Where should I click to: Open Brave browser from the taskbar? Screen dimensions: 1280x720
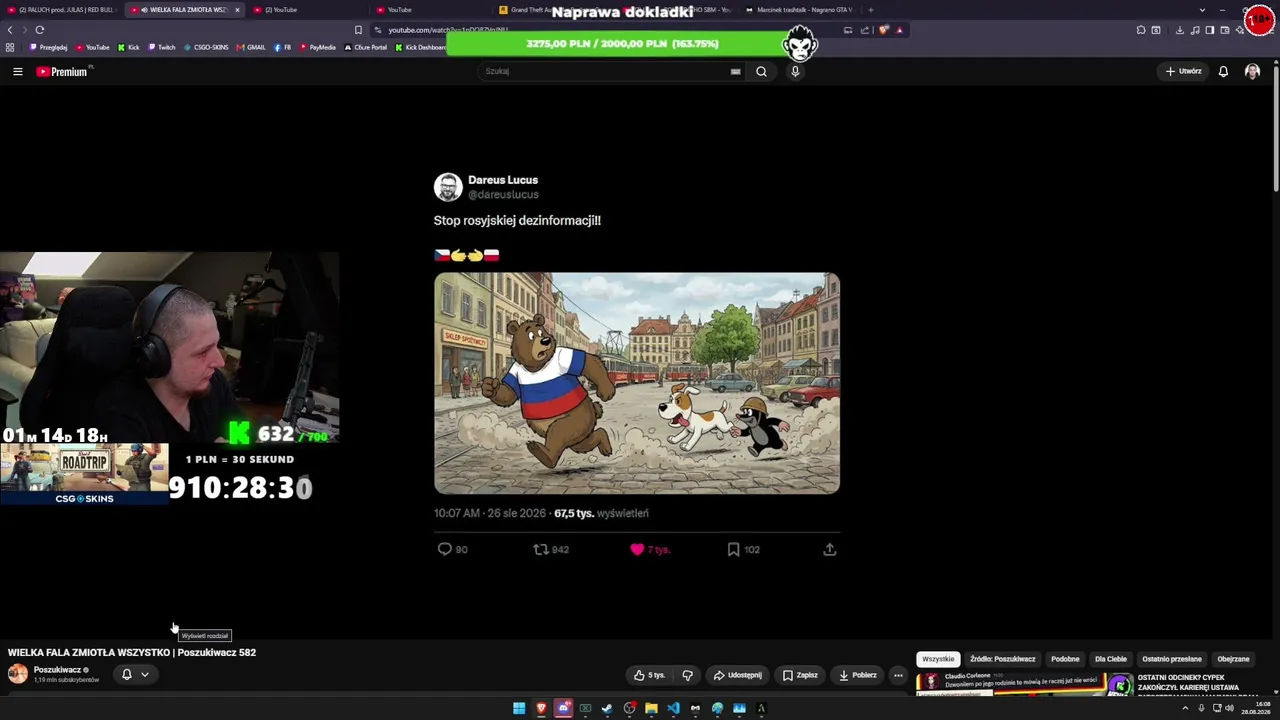(x=541, y=708)
